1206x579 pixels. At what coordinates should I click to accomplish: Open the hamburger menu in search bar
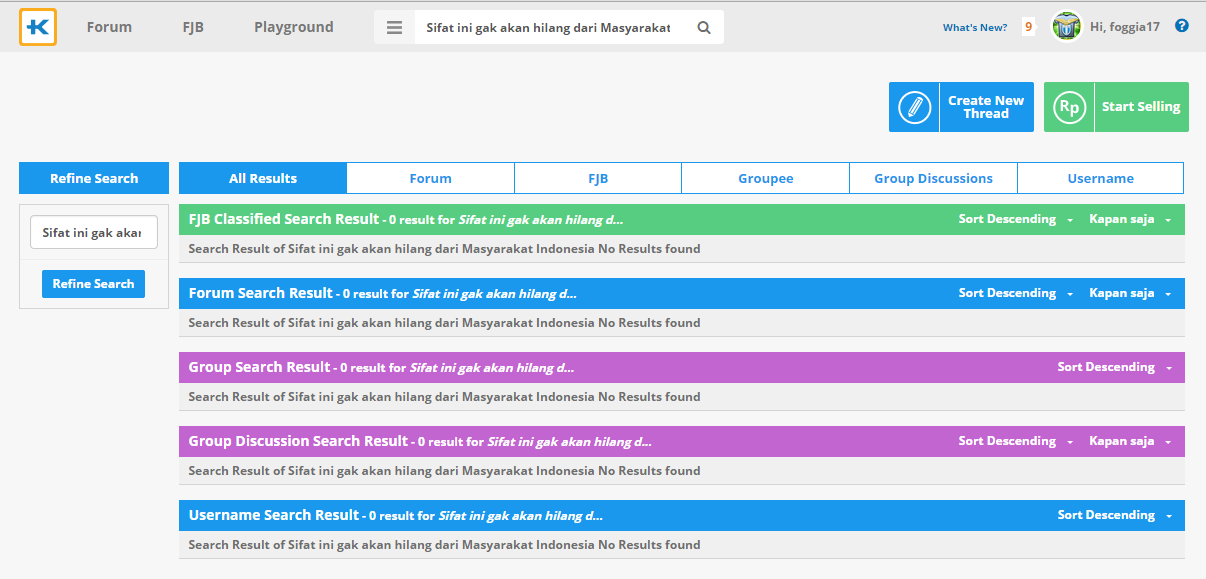point(394,28)
